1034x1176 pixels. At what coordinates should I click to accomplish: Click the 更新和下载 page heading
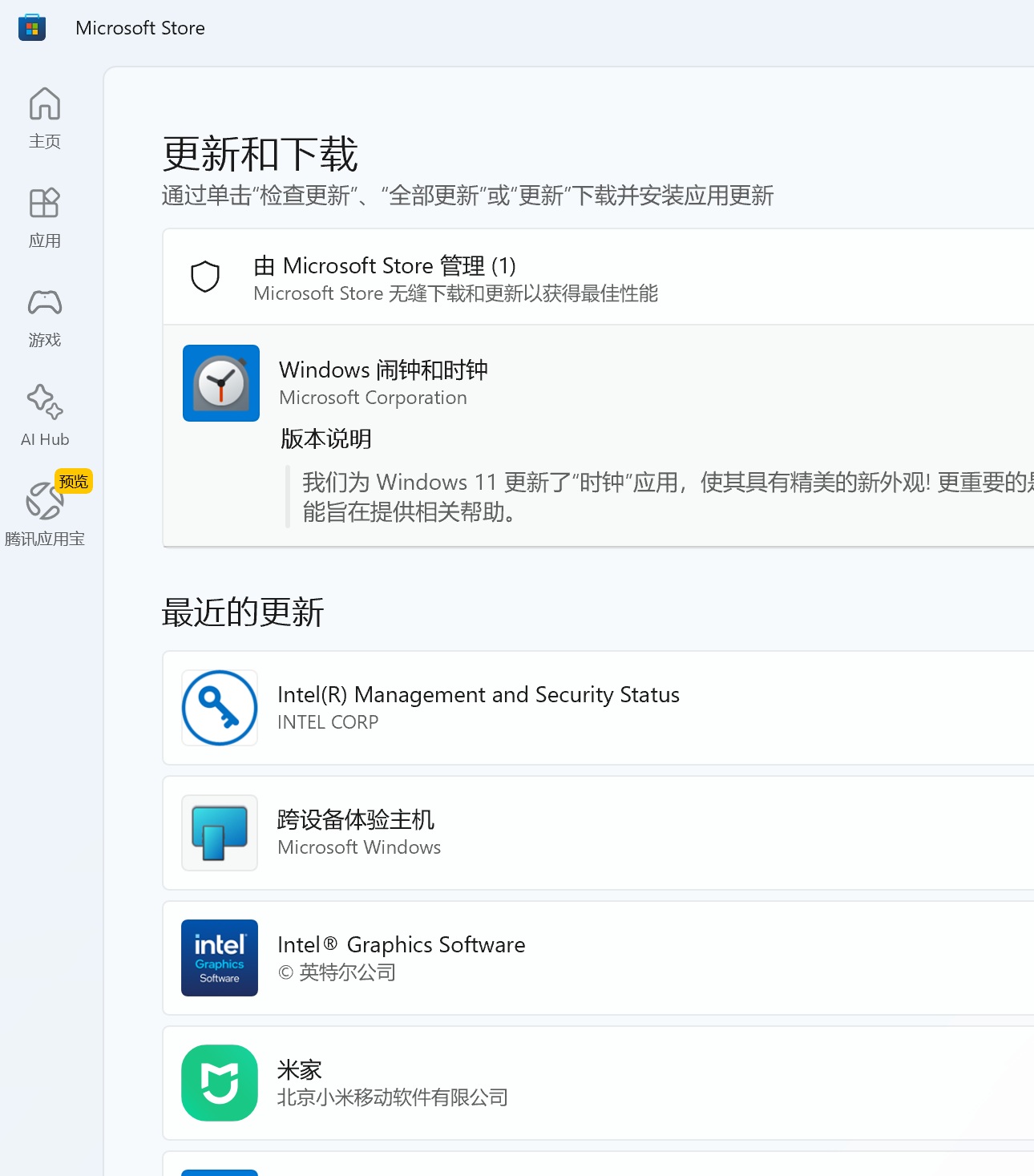261,154
